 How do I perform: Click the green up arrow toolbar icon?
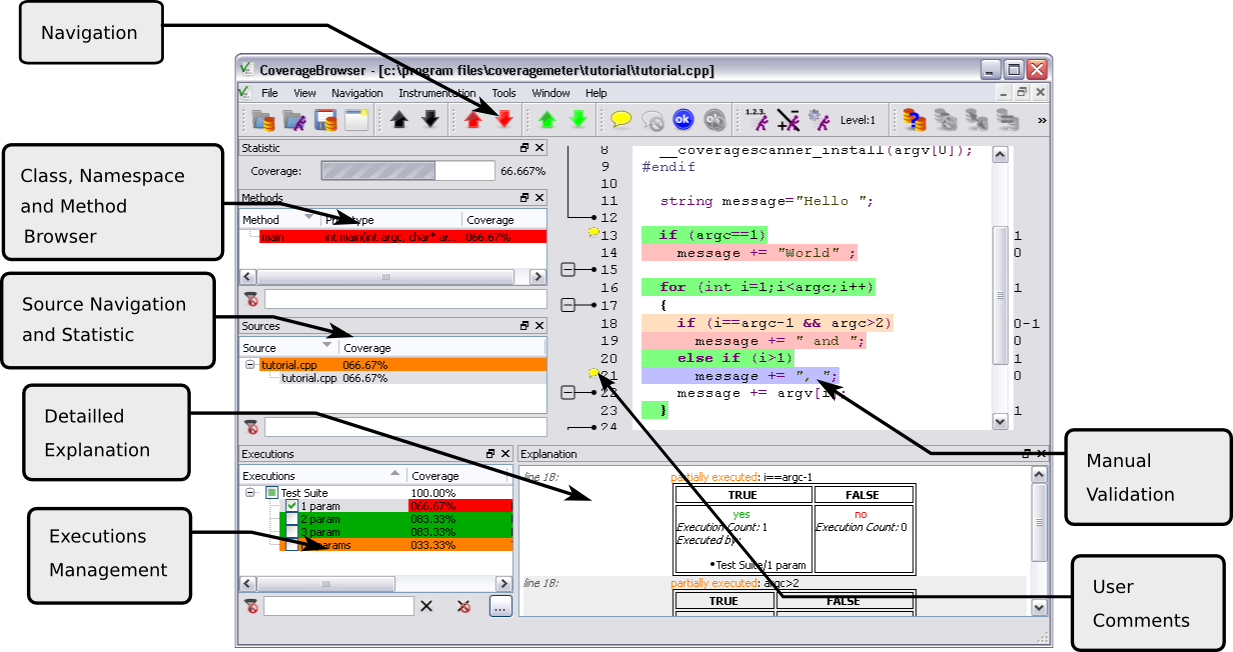click(547, 120)
